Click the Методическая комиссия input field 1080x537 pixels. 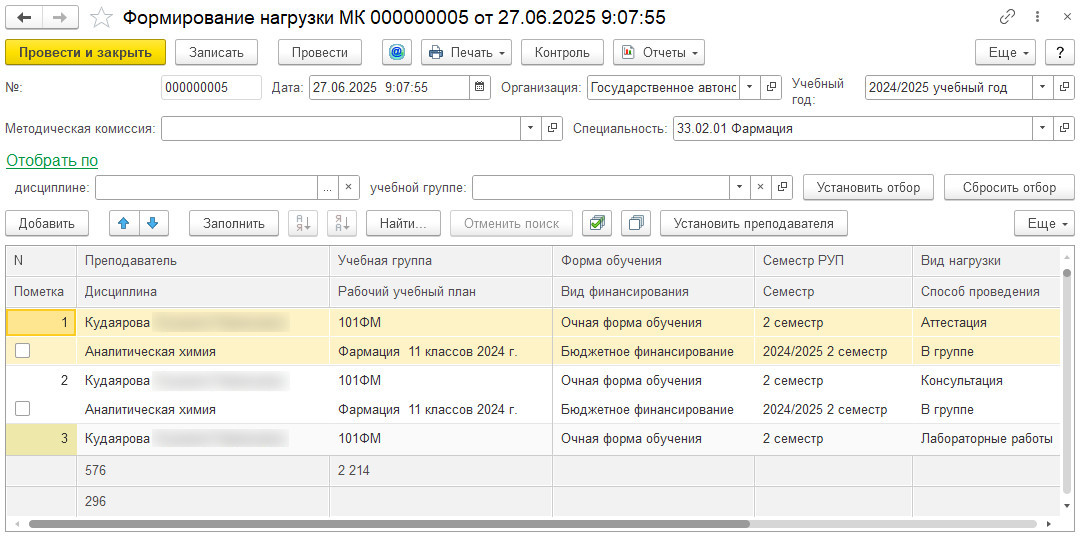pyautogui.click(x=341, y=129)
